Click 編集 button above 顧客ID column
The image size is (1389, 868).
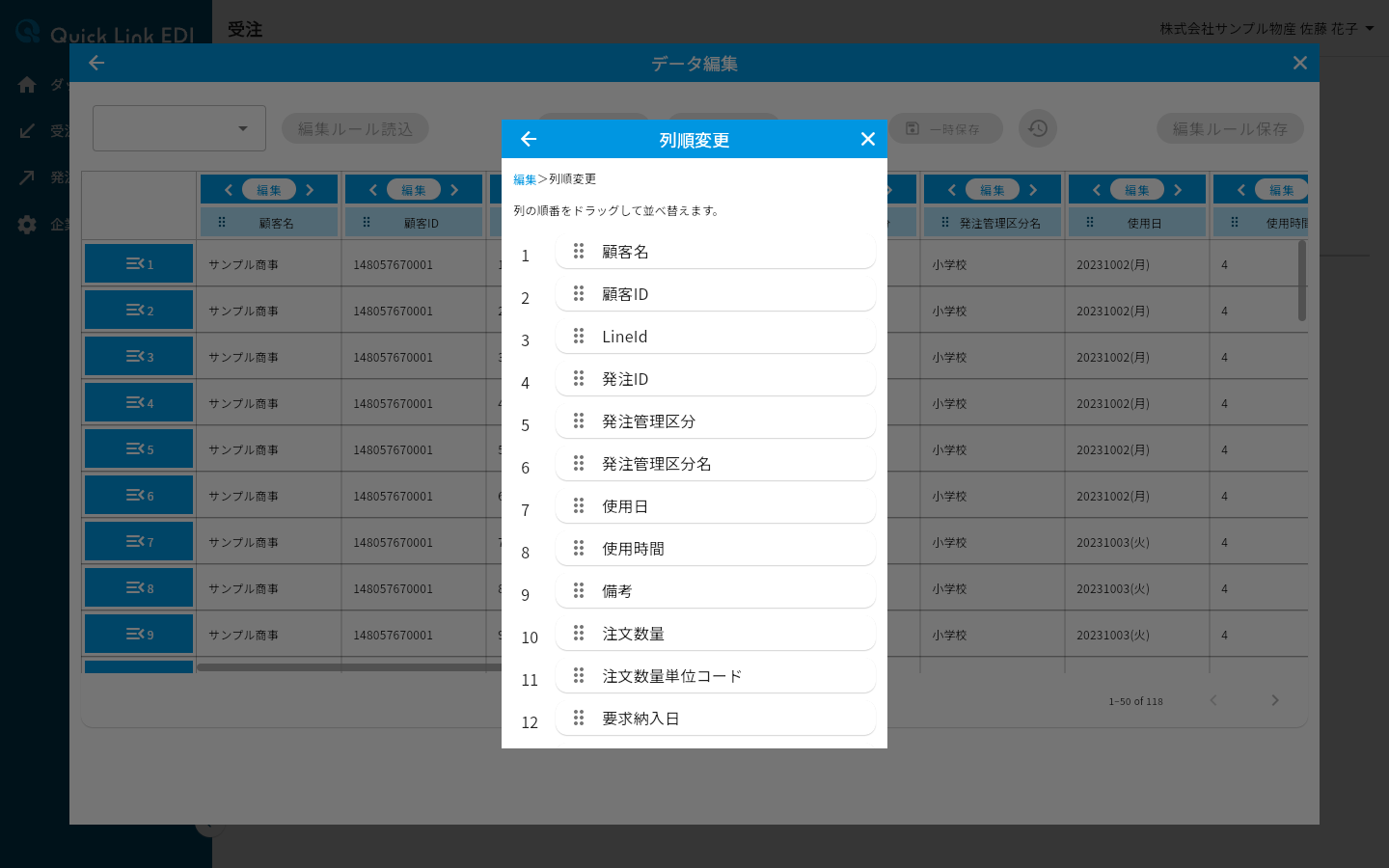(414, 190)
